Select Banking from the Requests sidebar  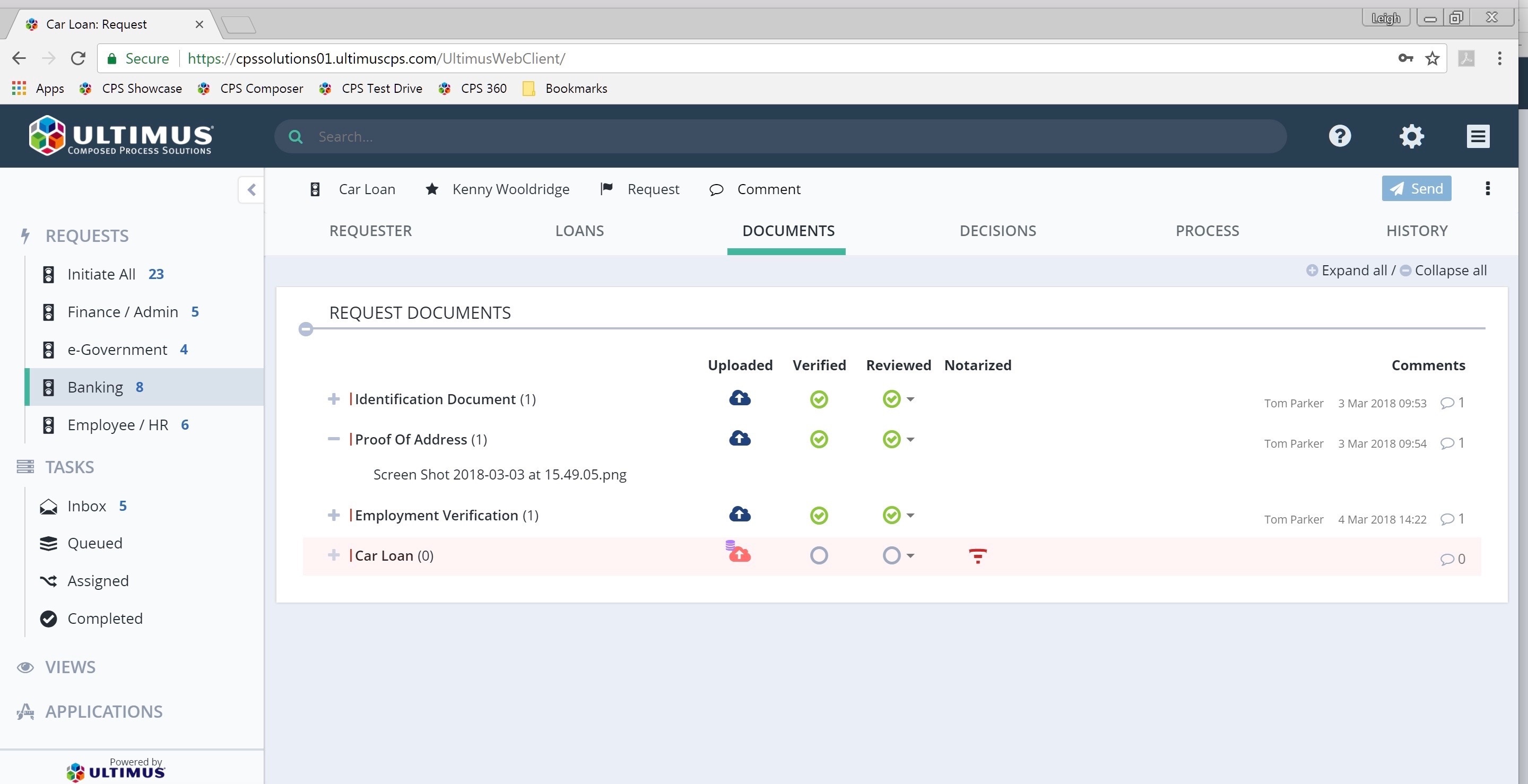coord(95,387)
